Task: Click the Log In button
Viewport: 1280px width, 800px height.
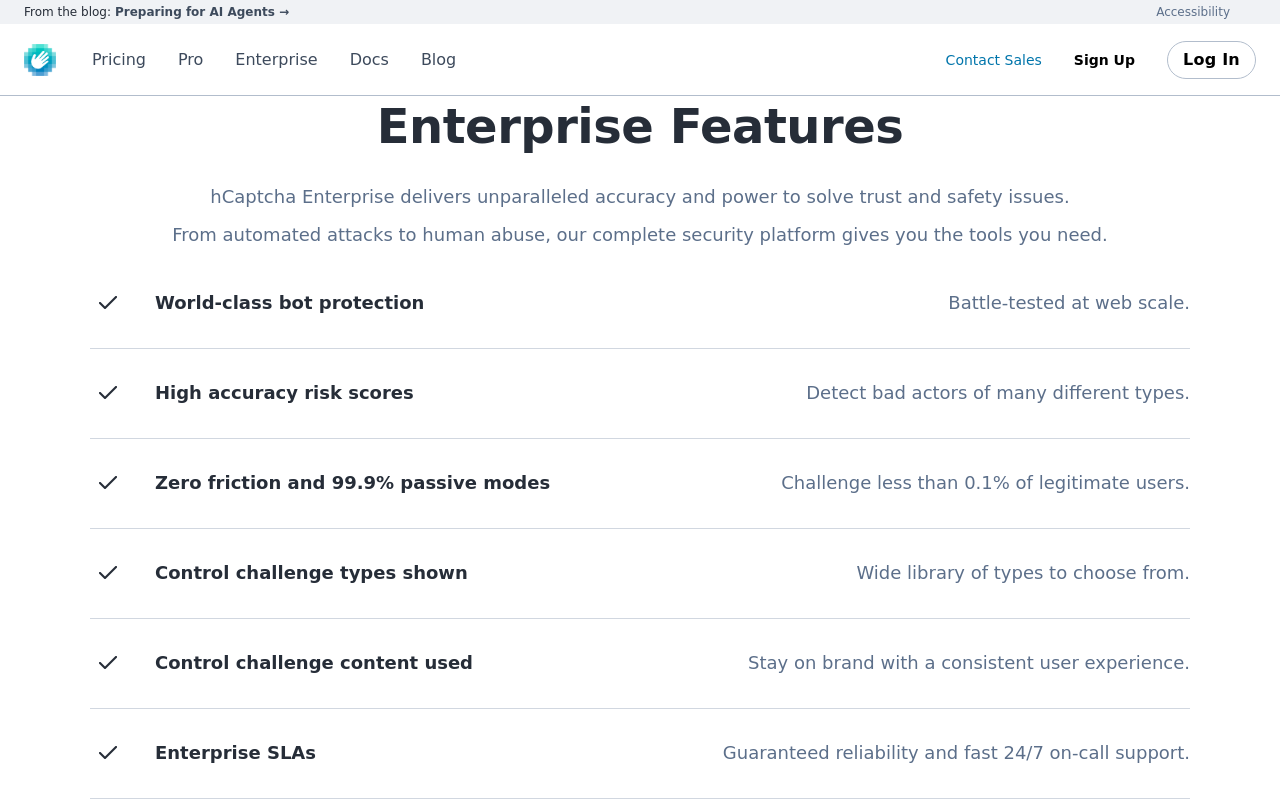Action: (x=1211, y=60)
